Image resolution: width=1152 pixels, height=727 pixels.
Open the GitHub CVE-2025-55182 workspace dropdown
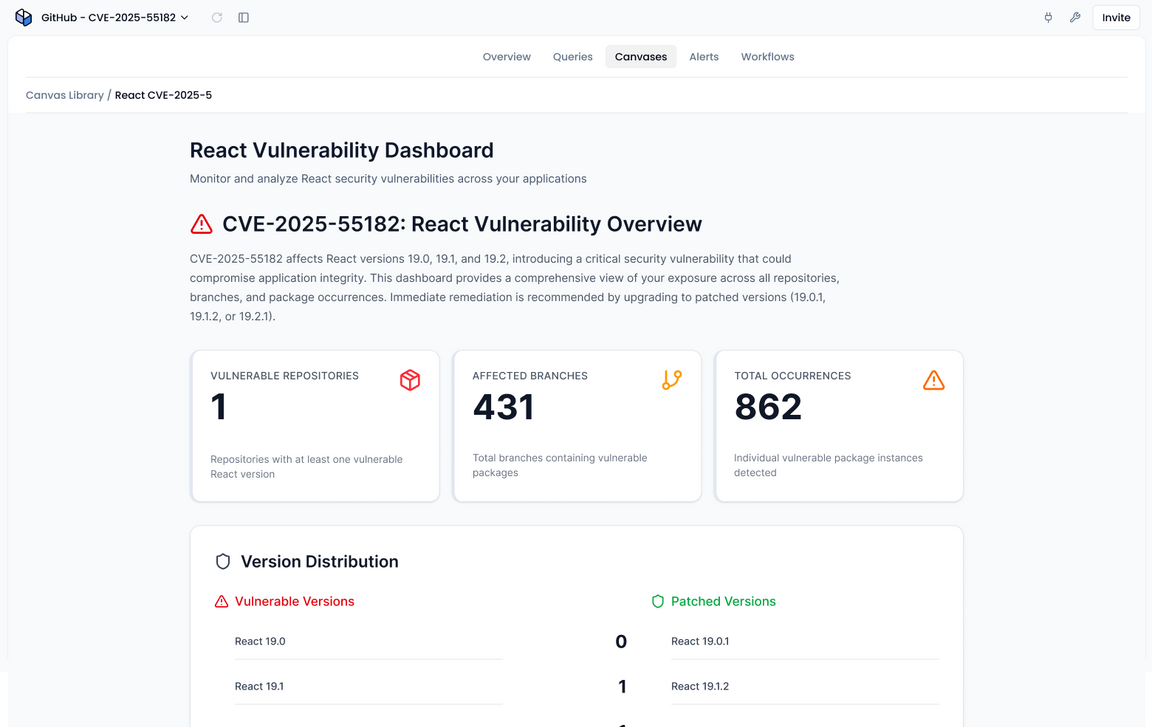pos(110,17)
